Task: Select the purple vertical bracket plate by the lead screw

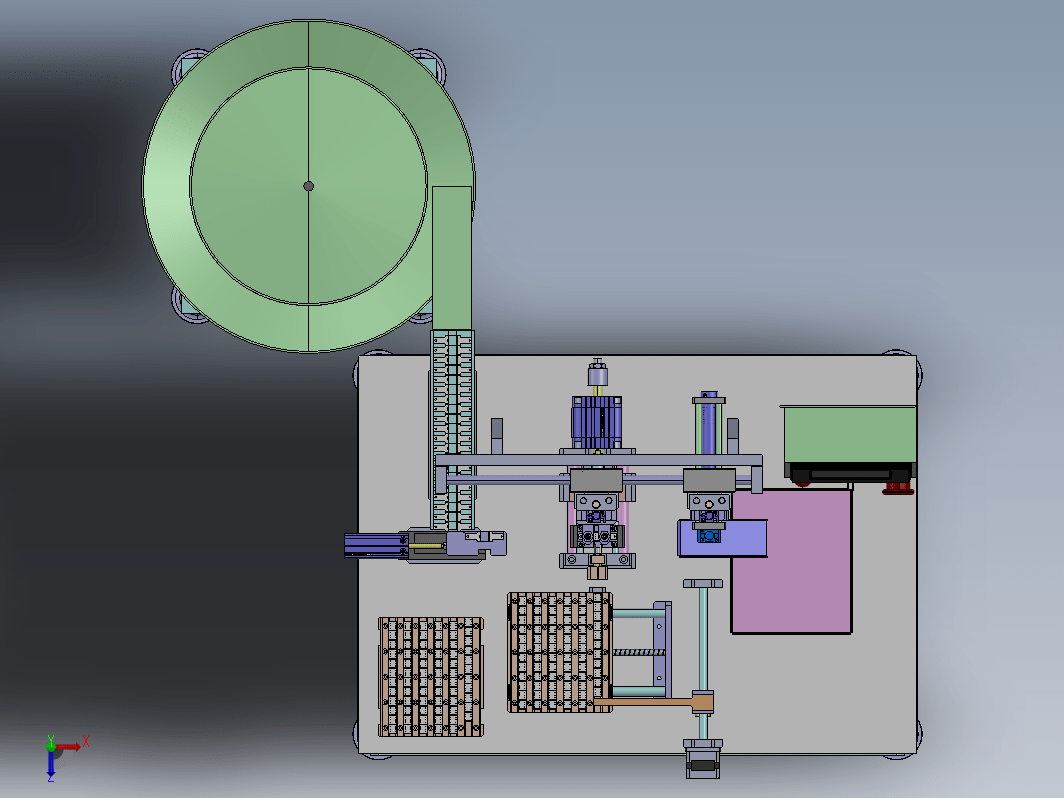Action: pos(662,649)
